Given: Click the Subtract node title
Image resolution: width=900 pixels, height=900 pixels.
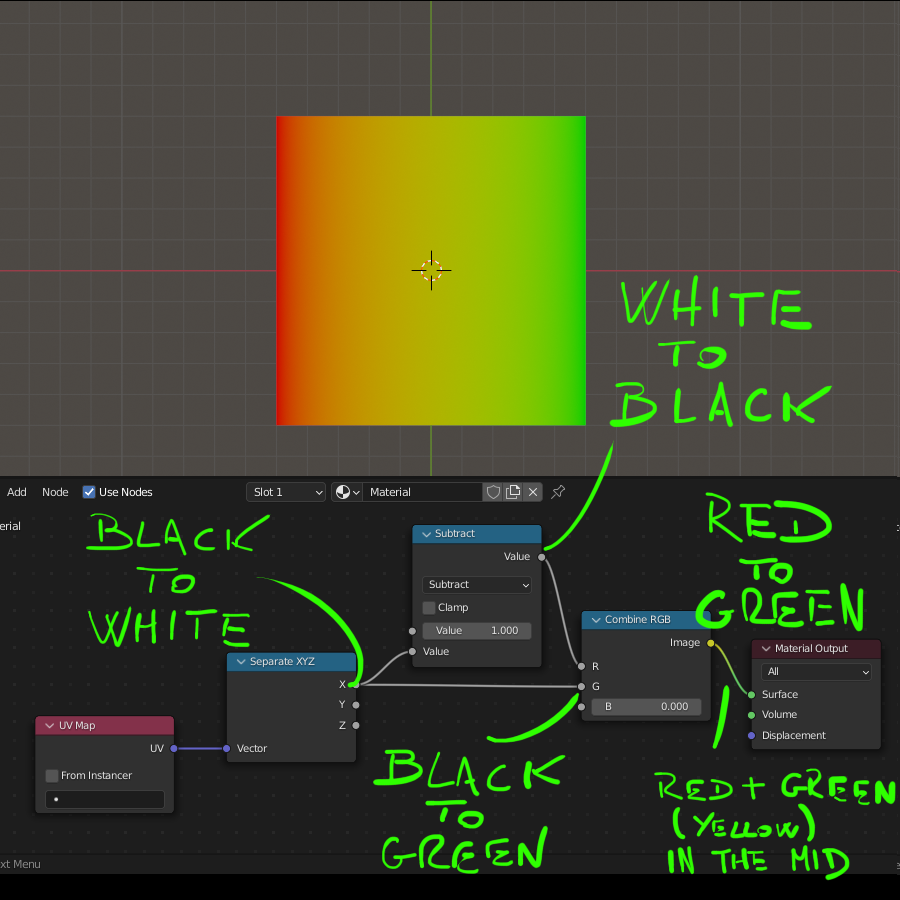Looking at the screenshot, I should point(455,534).
